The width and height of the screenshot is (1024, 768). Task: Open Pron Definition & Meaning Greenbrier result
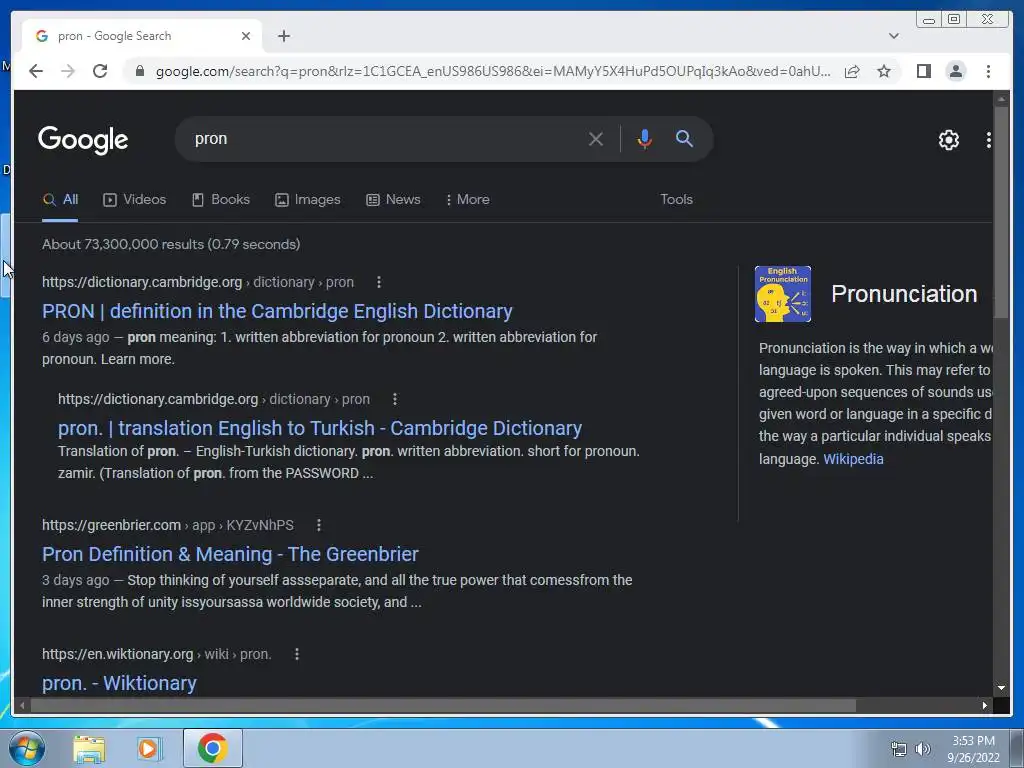pyautogui.click(x=230, y=554)
